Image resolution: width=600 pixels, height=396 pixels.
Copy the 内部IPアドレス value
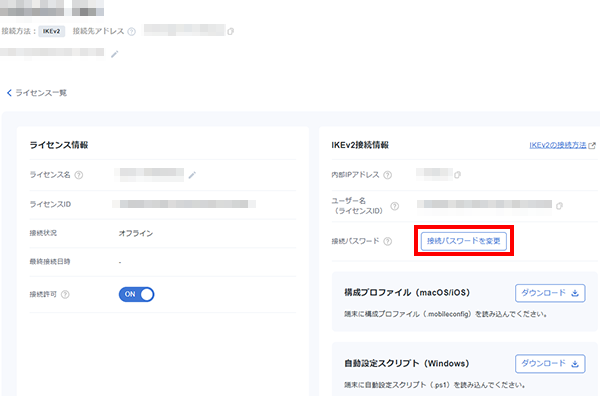point(457,175)
